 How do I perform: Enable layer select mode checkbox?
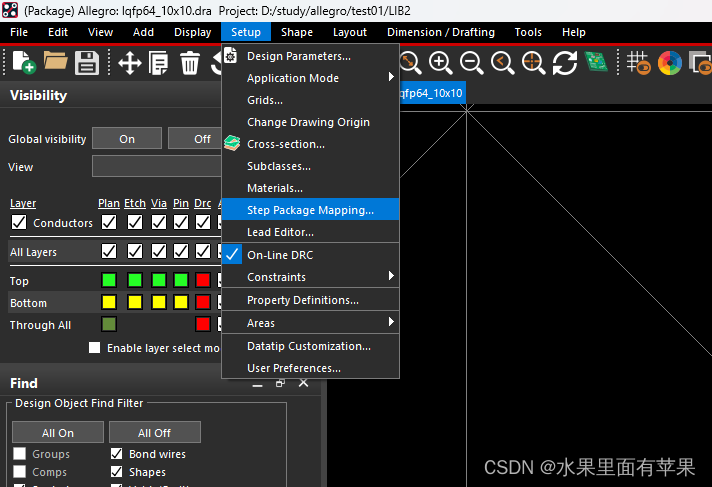point(95,348)
